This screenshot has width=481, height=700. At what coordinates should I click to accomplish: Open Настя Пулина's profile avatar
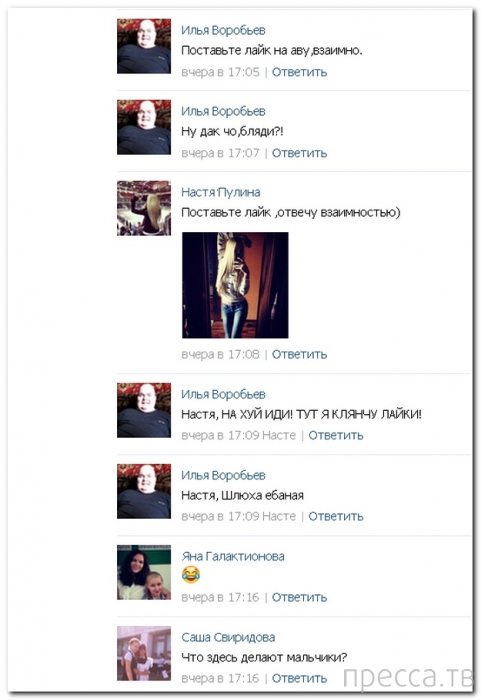[144, 208]
